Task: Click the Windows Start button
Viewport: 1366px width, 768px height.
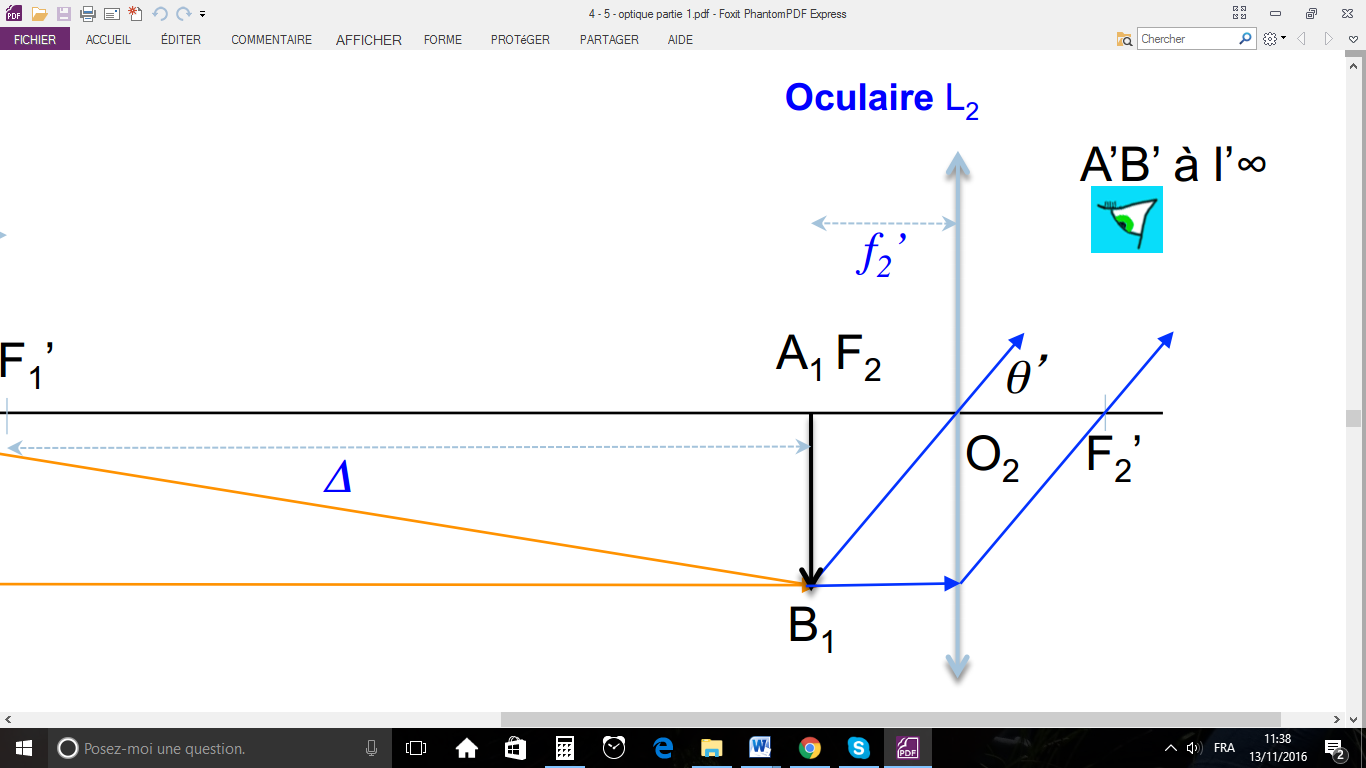Action: [x=24, y=748]
